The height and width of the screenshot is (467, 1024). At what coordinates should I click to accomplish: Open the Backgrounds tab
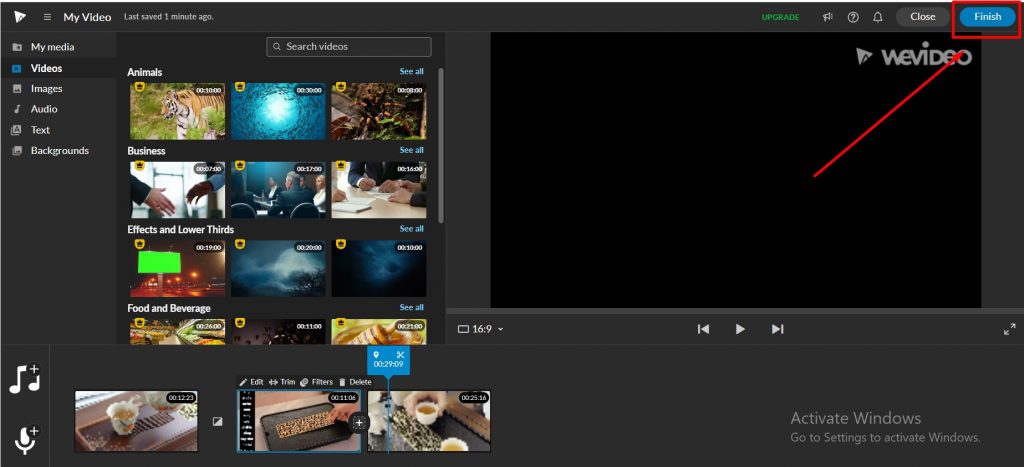59,150
